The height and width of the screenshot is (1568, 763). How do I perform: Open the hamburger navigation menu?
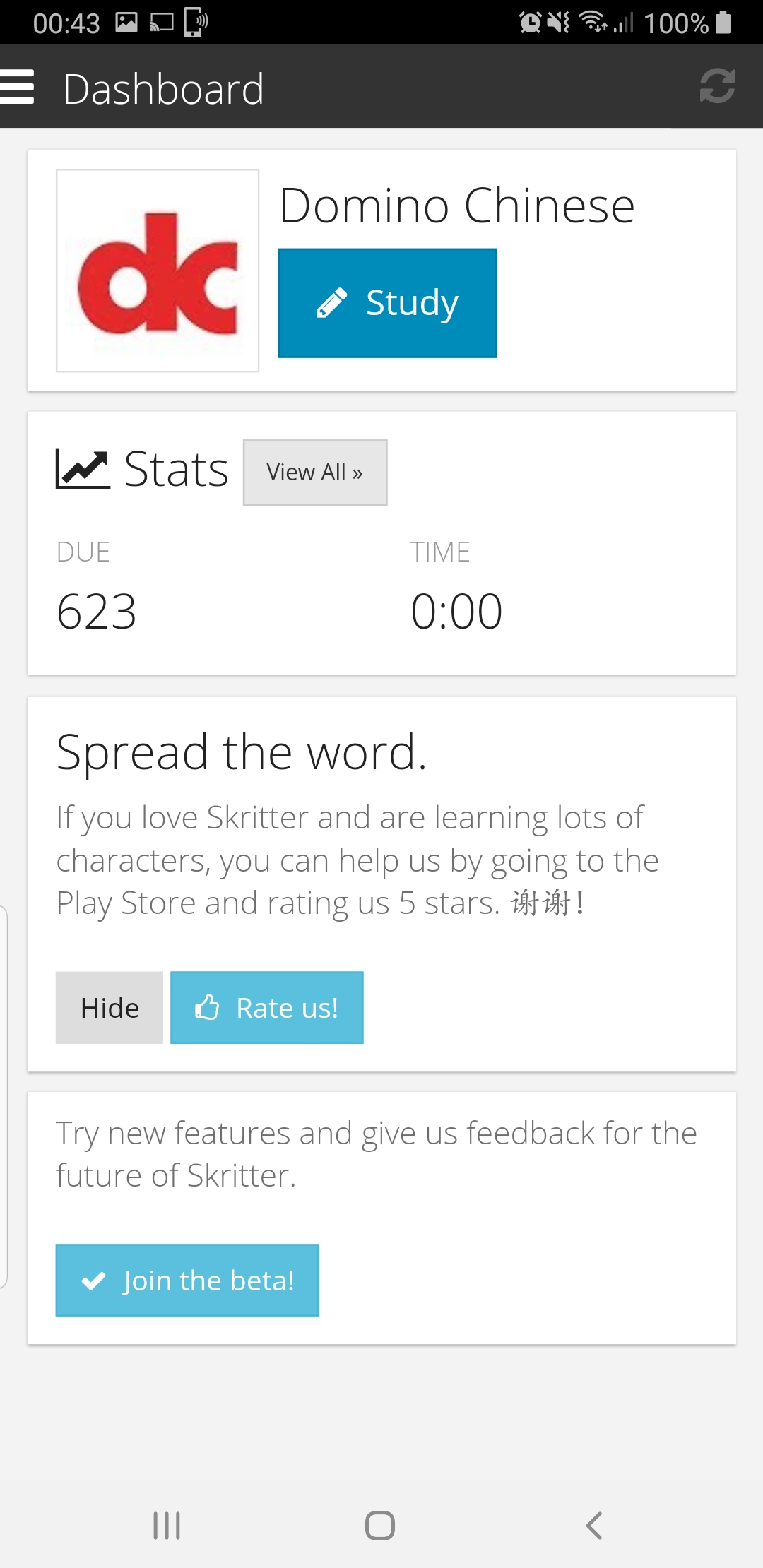point(18,87)
